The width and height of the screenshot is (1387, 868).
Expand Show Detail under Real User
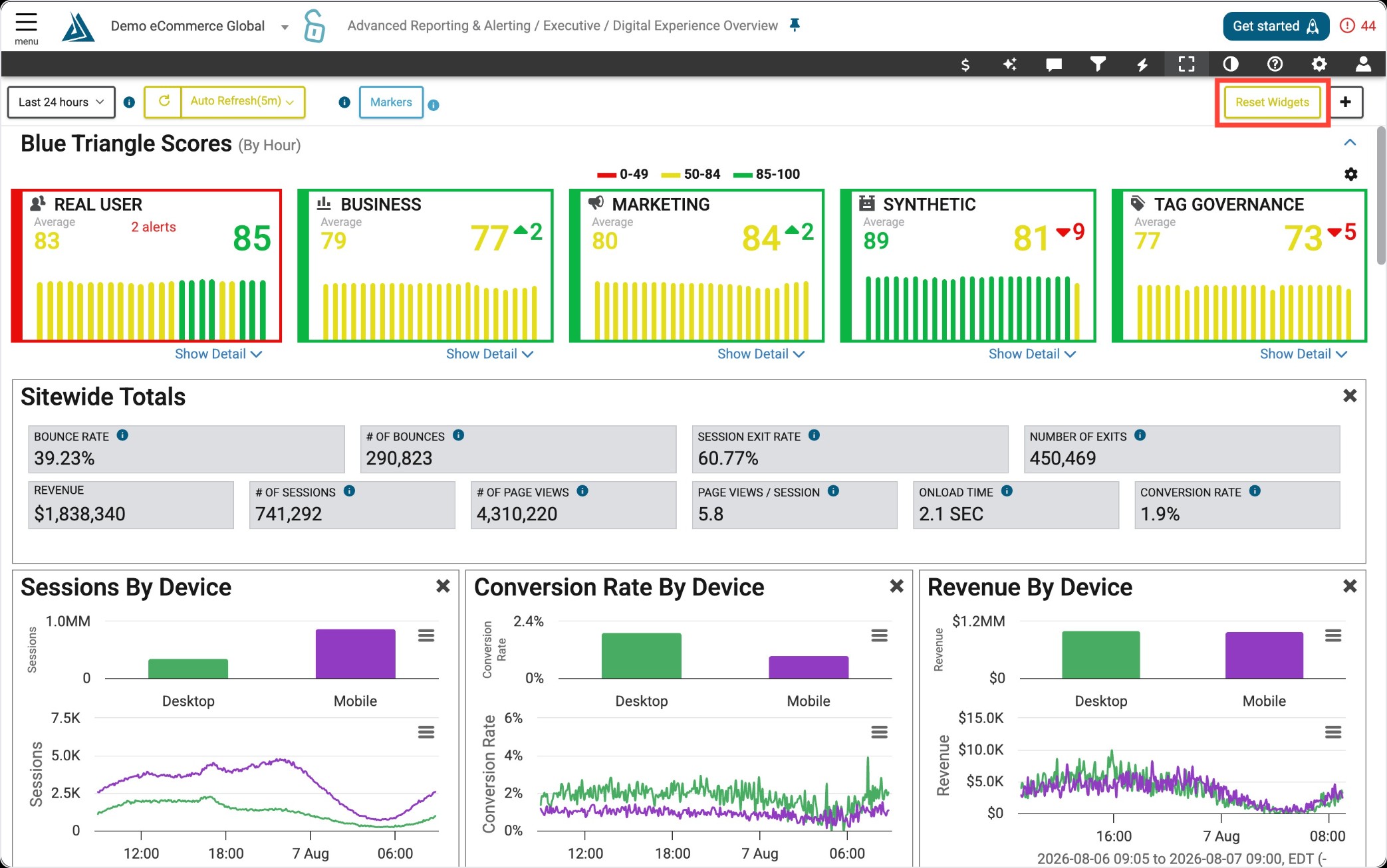click(218, 354)
